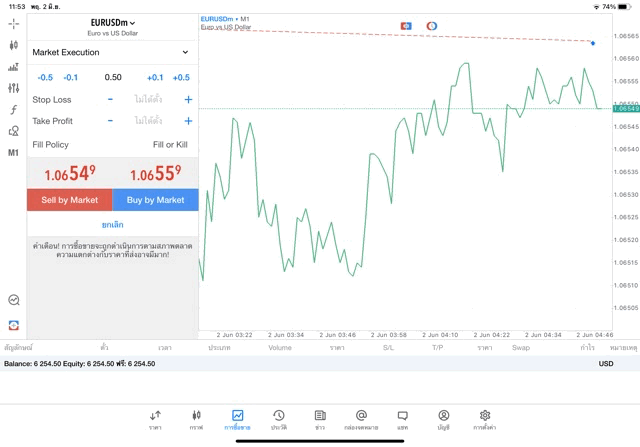Open the function indicator icon
The image size is (640, 447).
[x=13, y=109]
